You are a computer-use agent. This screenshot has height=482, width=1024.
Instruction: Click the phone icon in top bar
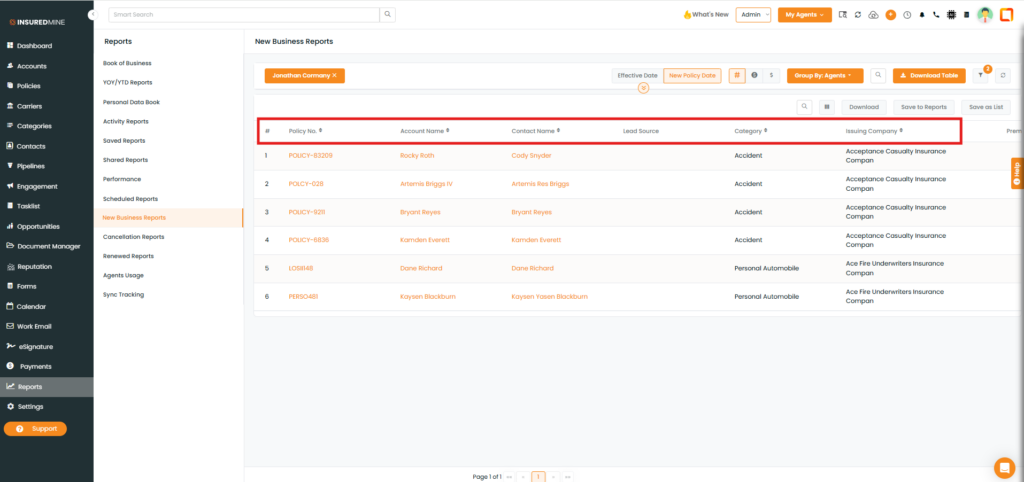(936, 15)
